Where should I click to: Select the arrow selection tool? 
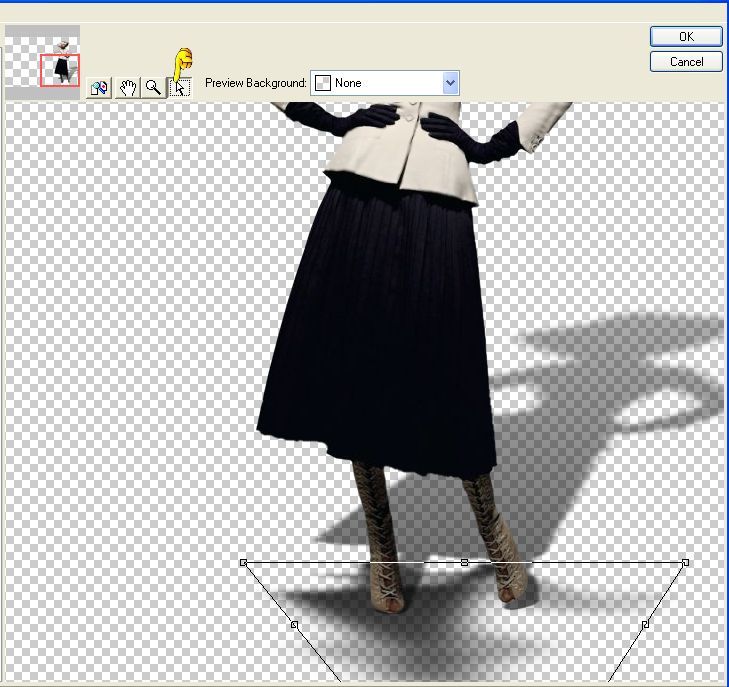pos(179,87)
